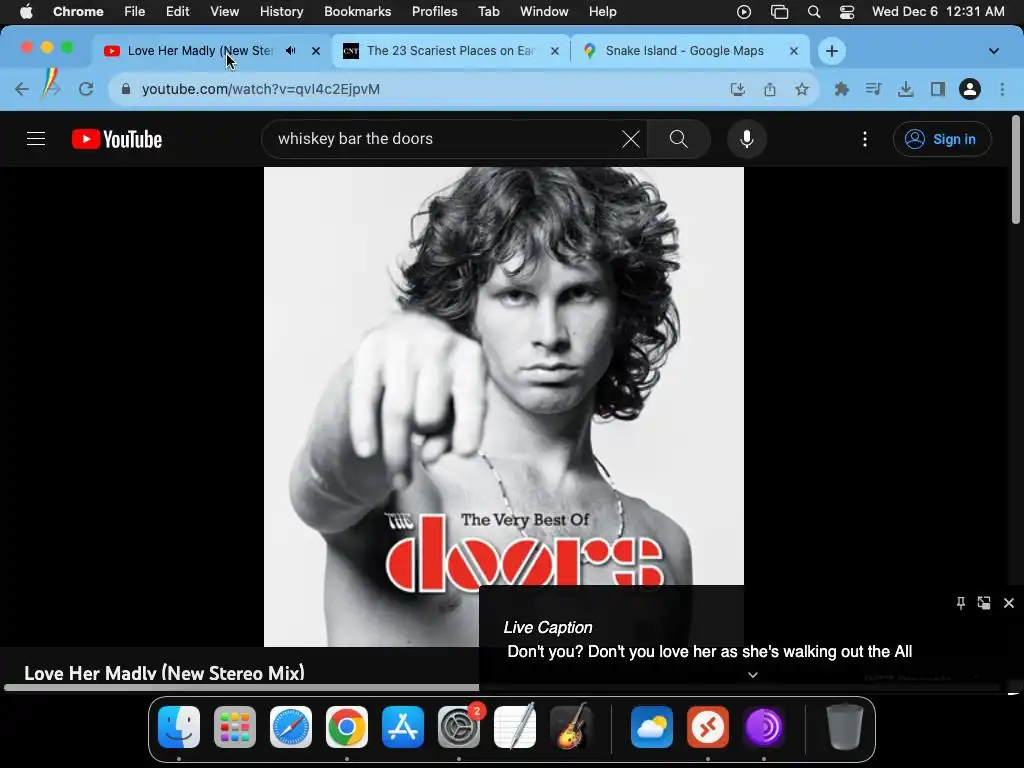
Task: Bookmark this tab with the star
Action: 802,89
